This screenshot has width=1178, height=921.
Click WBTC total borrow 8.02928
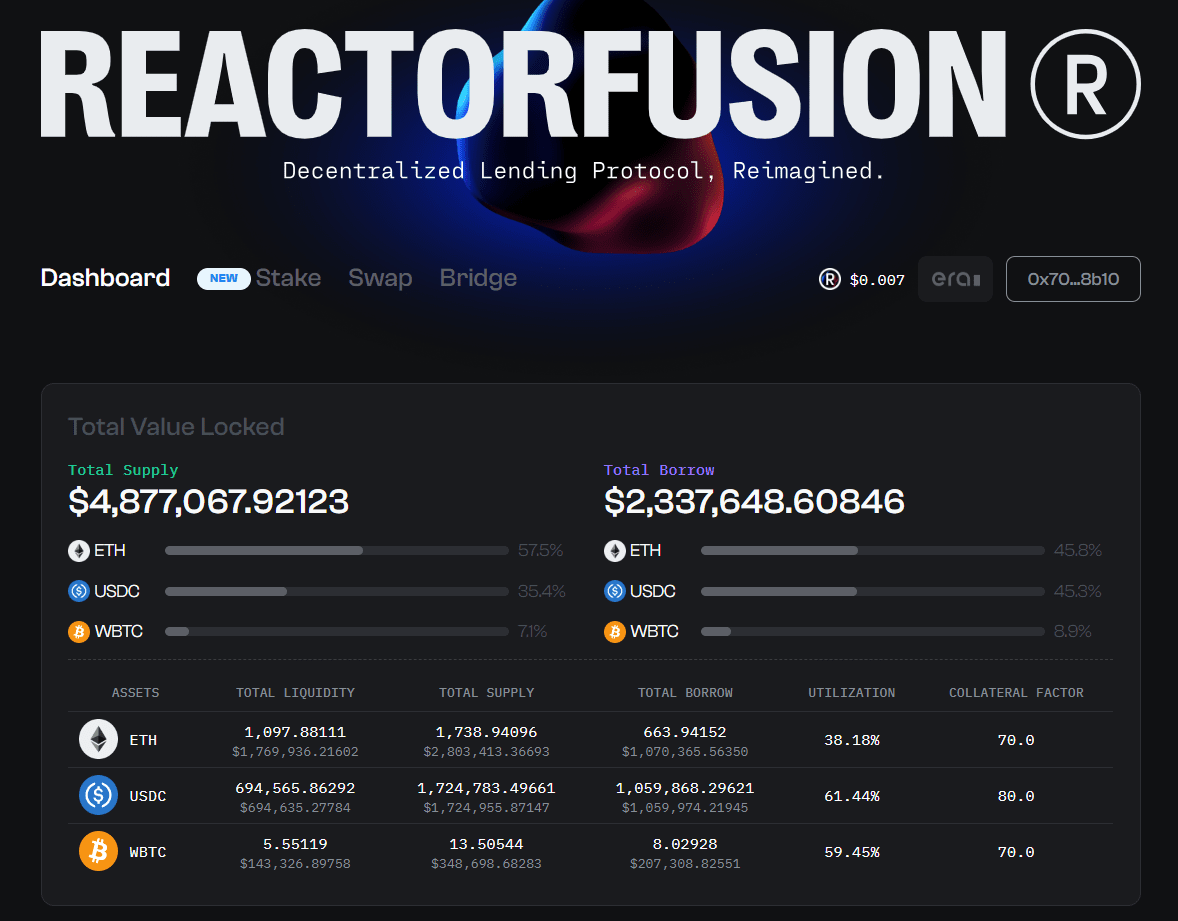[685, 844]
